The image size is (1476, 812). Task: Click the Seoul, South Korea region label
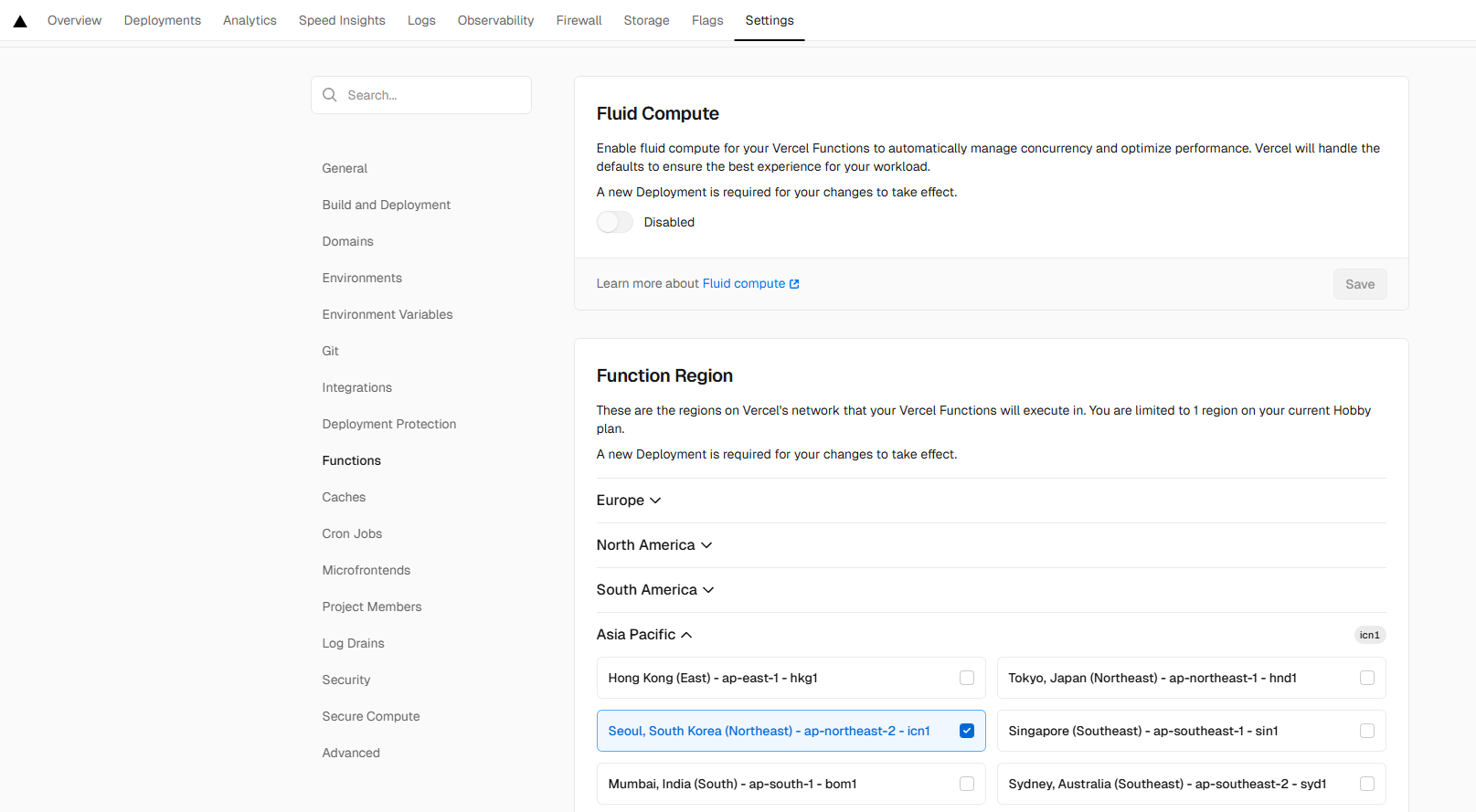(x=770, y=731)
